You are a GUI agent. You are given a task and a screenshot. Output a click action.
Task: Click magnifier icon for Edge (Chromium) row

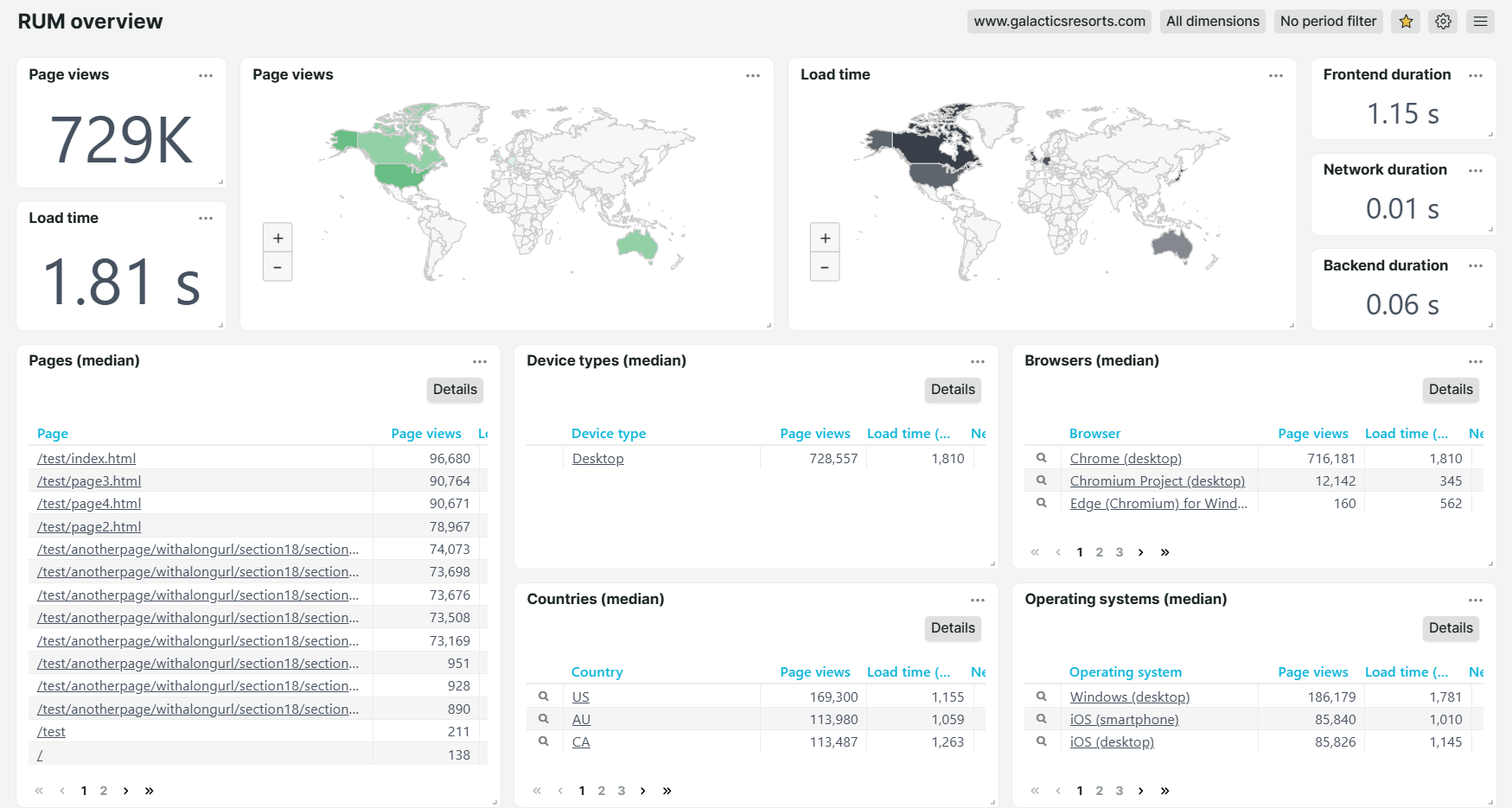(1042, 503)
